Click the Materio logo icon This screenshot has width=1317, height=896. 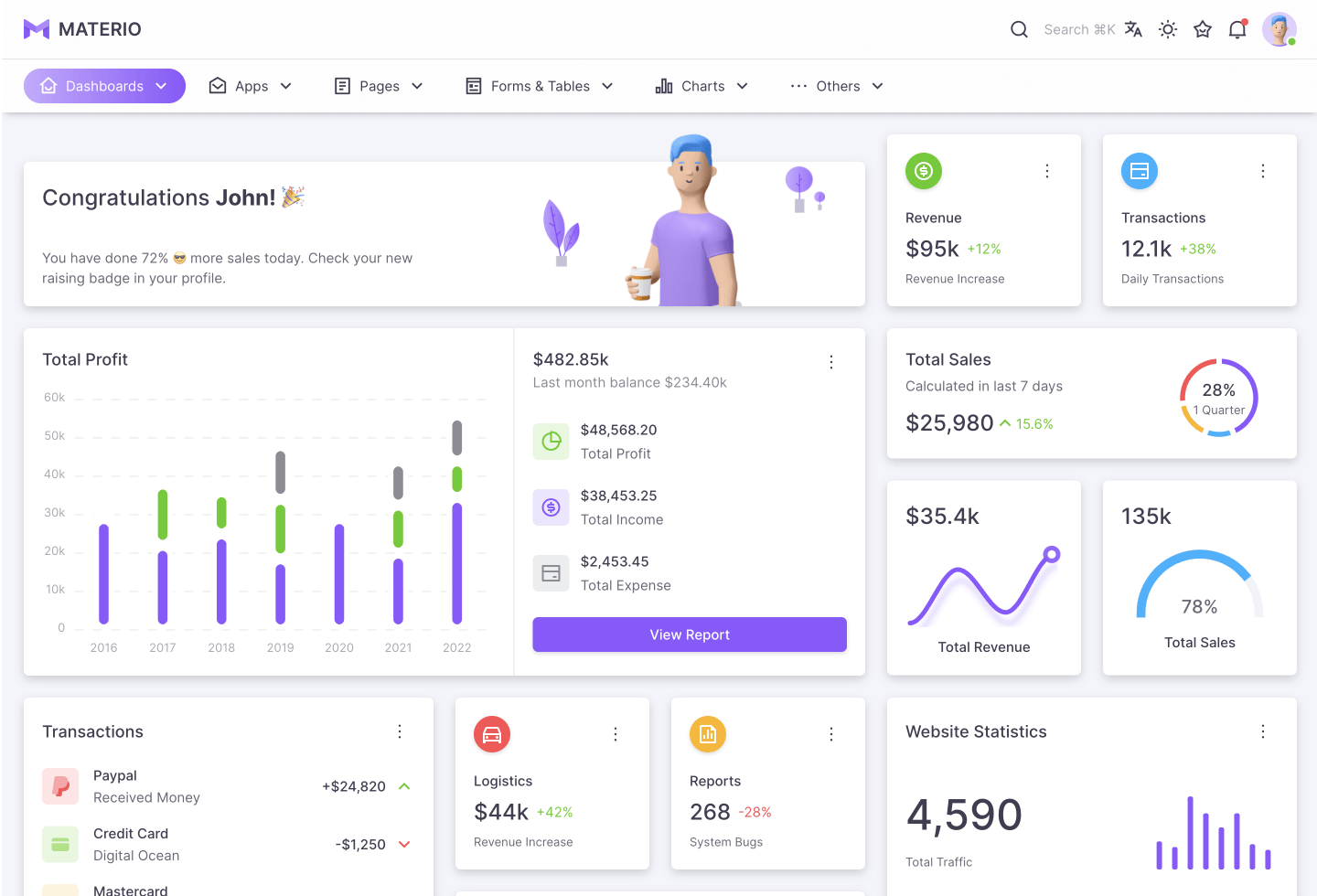(x=37, y=29)
